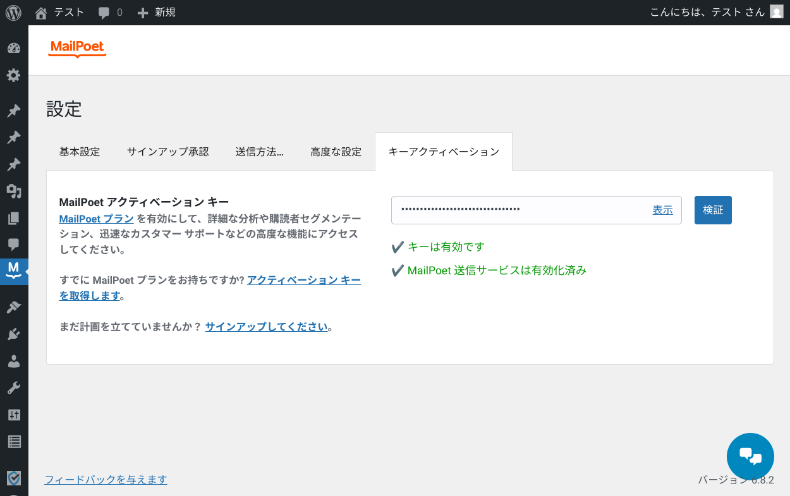This screenshot has width=790, height=496.
Task: Open Users person icon
Action: tap(14, 361)
